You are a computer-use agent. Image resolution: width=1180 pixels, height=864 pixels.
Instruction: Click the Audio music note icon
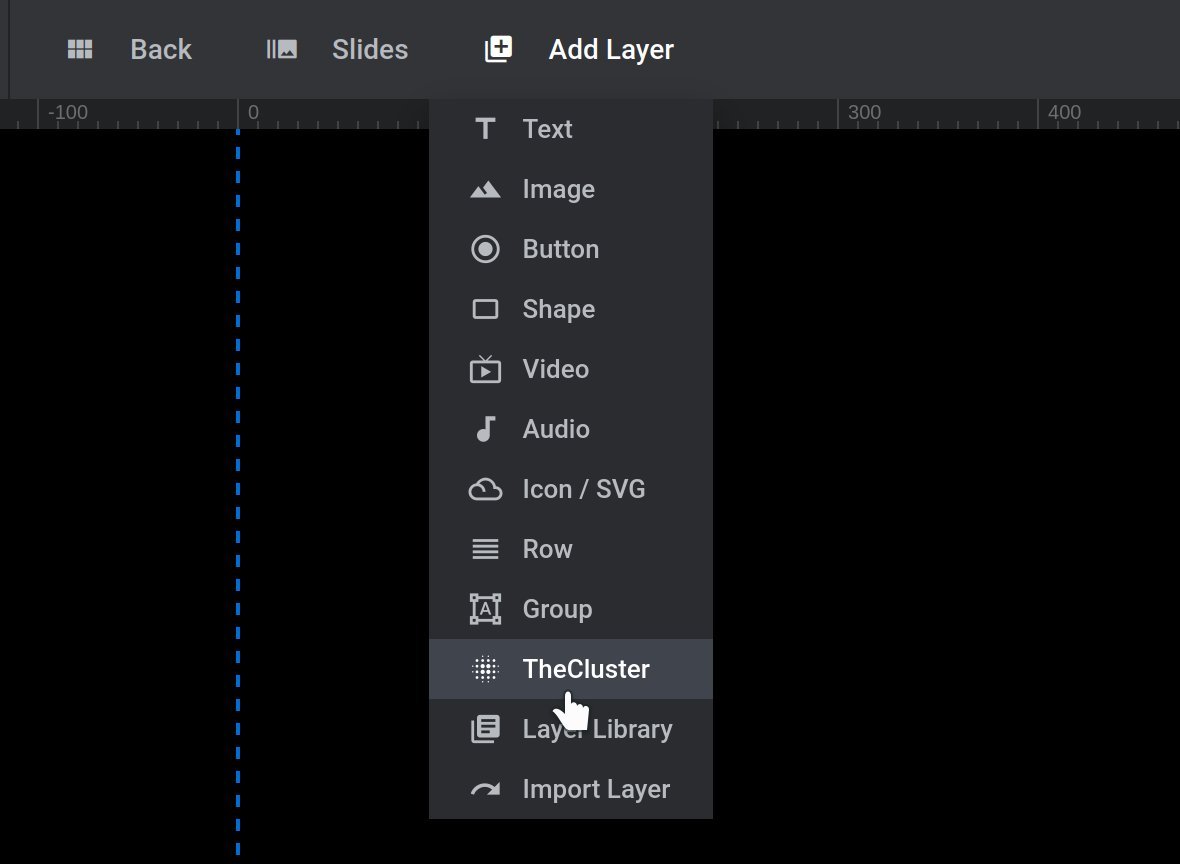click(485, 429)
